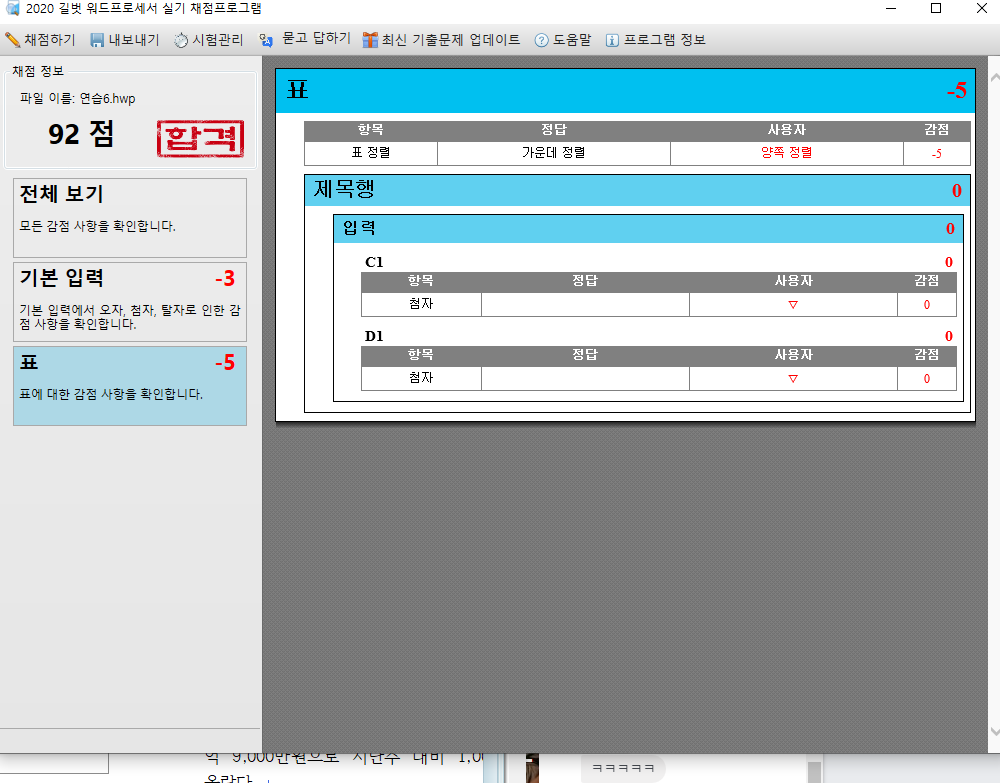The height and width of the screenshot is (783, 1000).
Task: Click the C1 cell label
Action: (x=374, y=262)
